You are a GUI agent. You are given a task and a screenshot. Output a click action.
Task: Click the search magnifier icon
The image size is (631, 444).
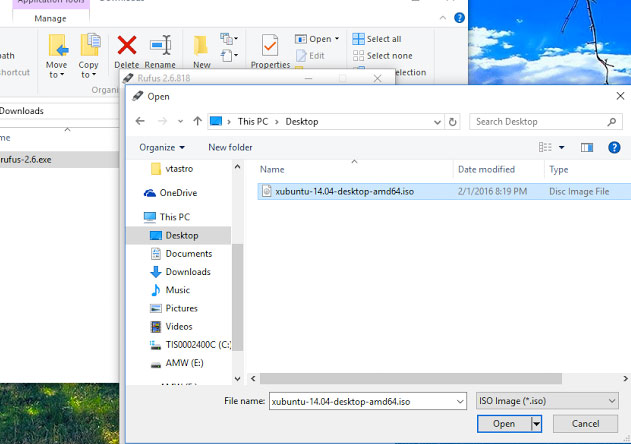[612, 122]
